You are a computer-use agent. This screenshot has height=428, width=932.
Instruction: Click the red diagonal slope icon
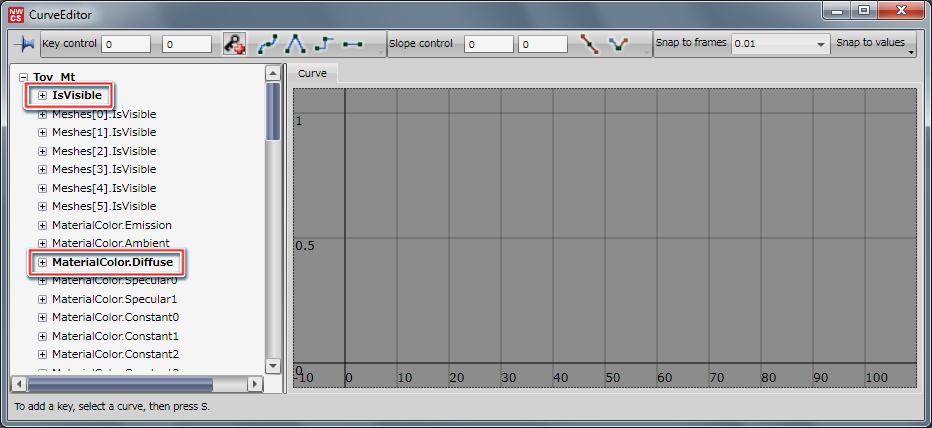[591, 45]
